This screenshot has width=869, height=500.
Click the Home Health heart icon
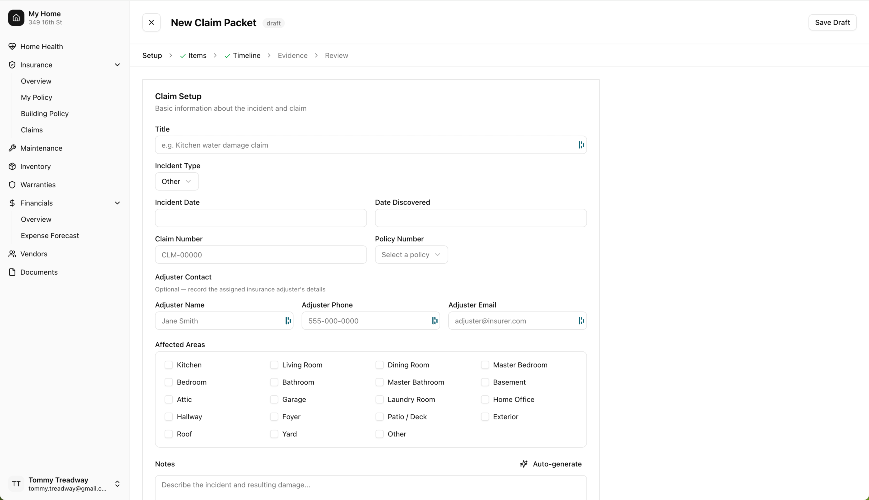point(12,47)
